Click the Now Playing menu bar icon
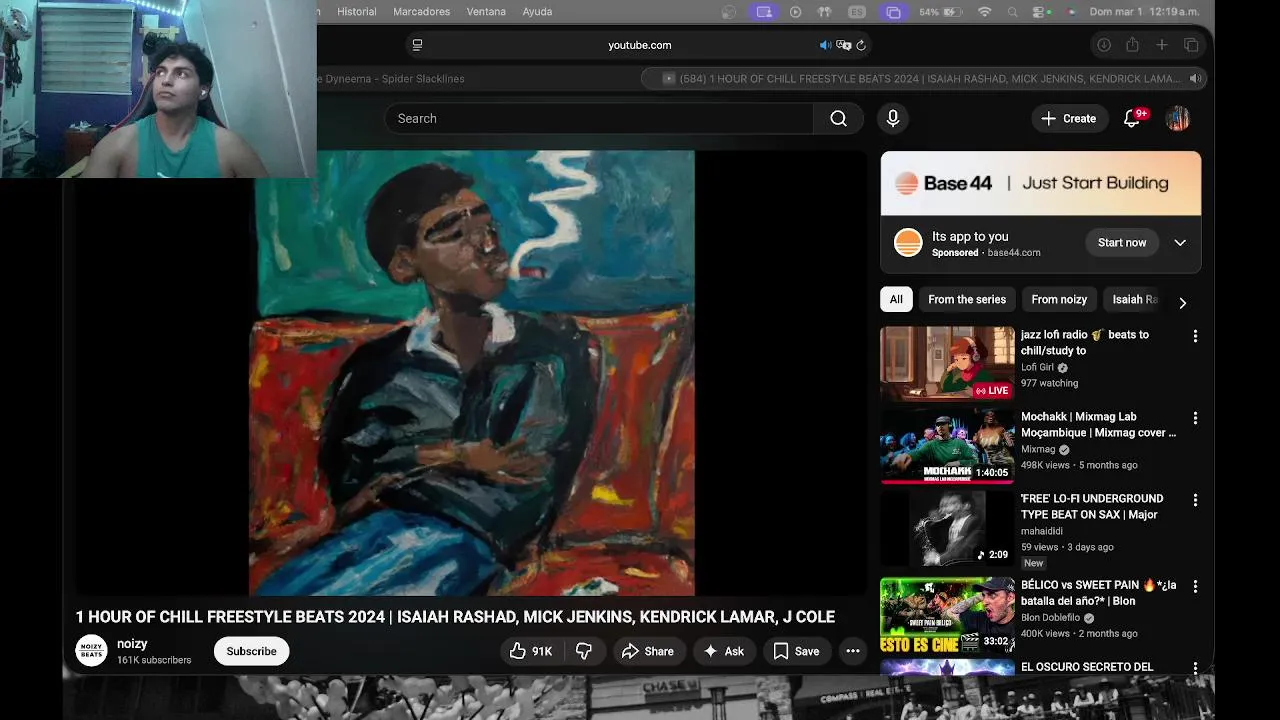The image size is (1280, 720). [796, 12]
